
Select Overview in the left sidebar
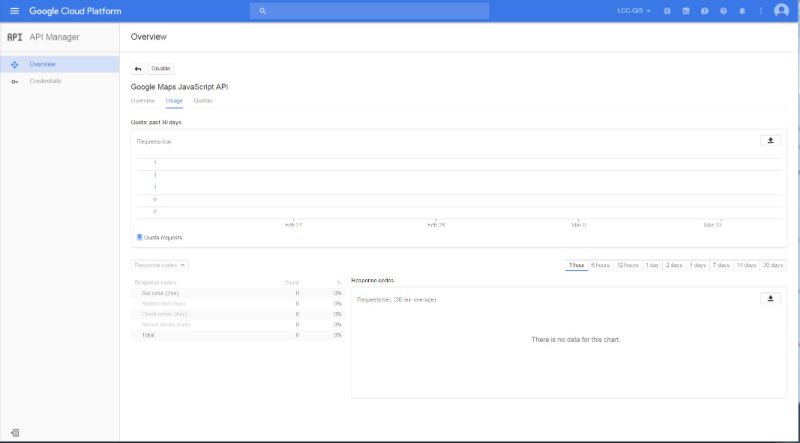[60, 64]
